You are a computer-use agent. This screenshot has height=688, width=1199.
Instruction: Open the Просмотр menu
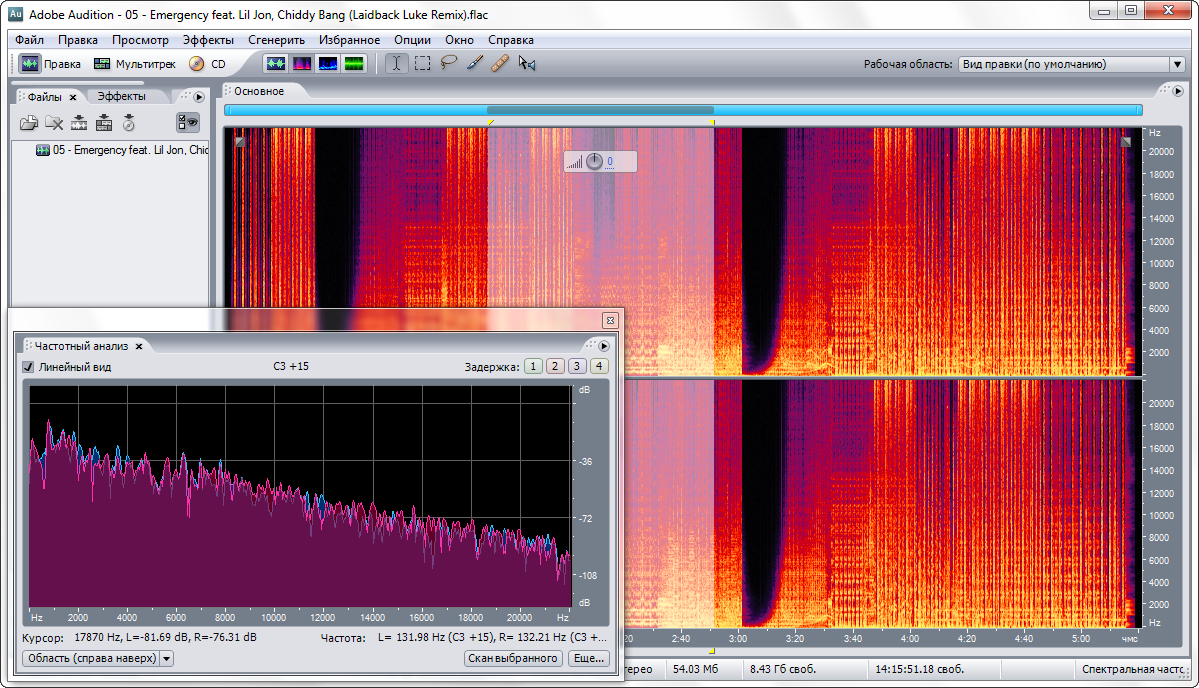click(140, 40)
